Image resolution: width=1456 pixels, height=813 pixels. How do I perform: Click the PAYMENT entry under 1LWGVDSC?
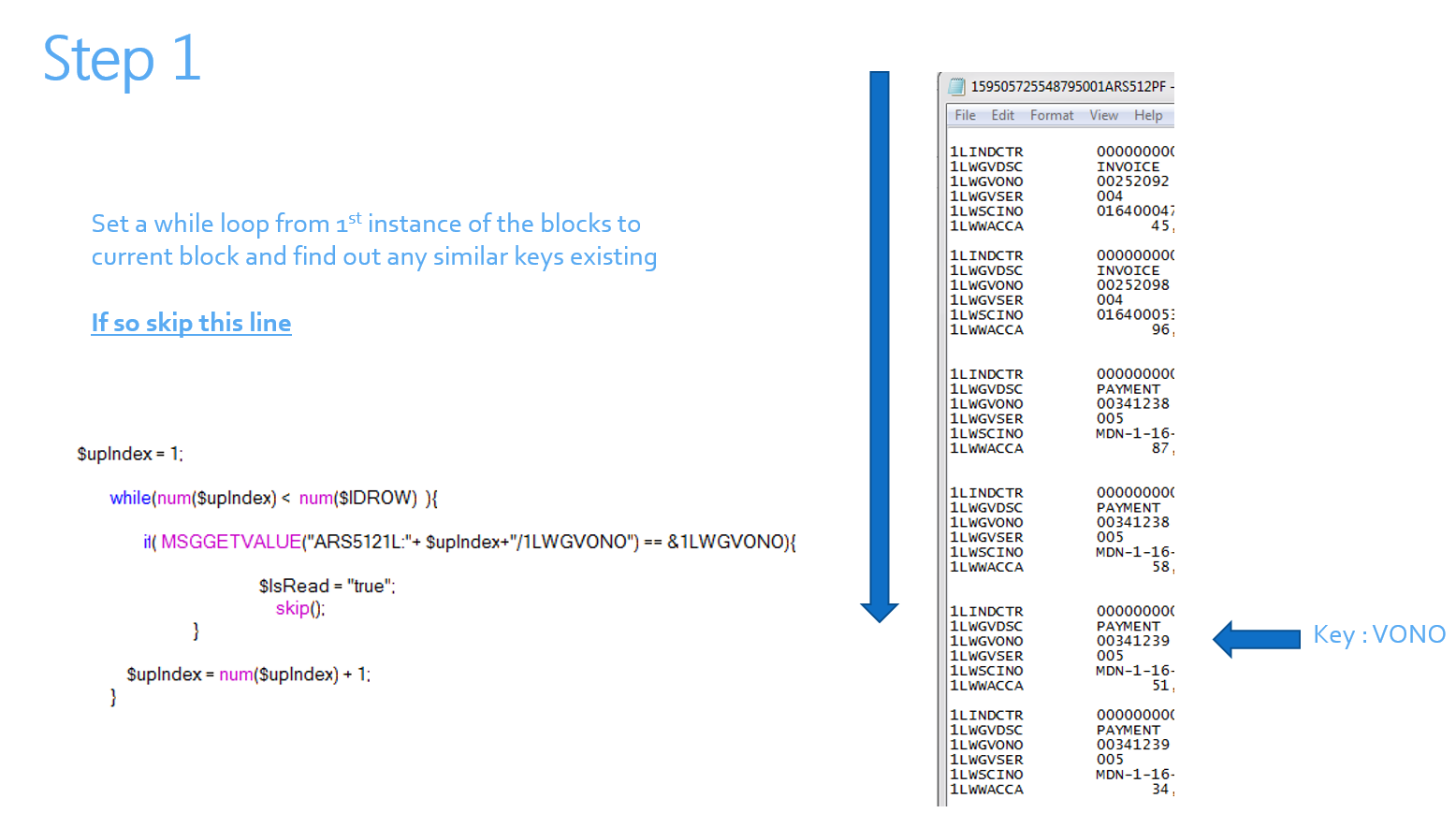(1128, 389)
